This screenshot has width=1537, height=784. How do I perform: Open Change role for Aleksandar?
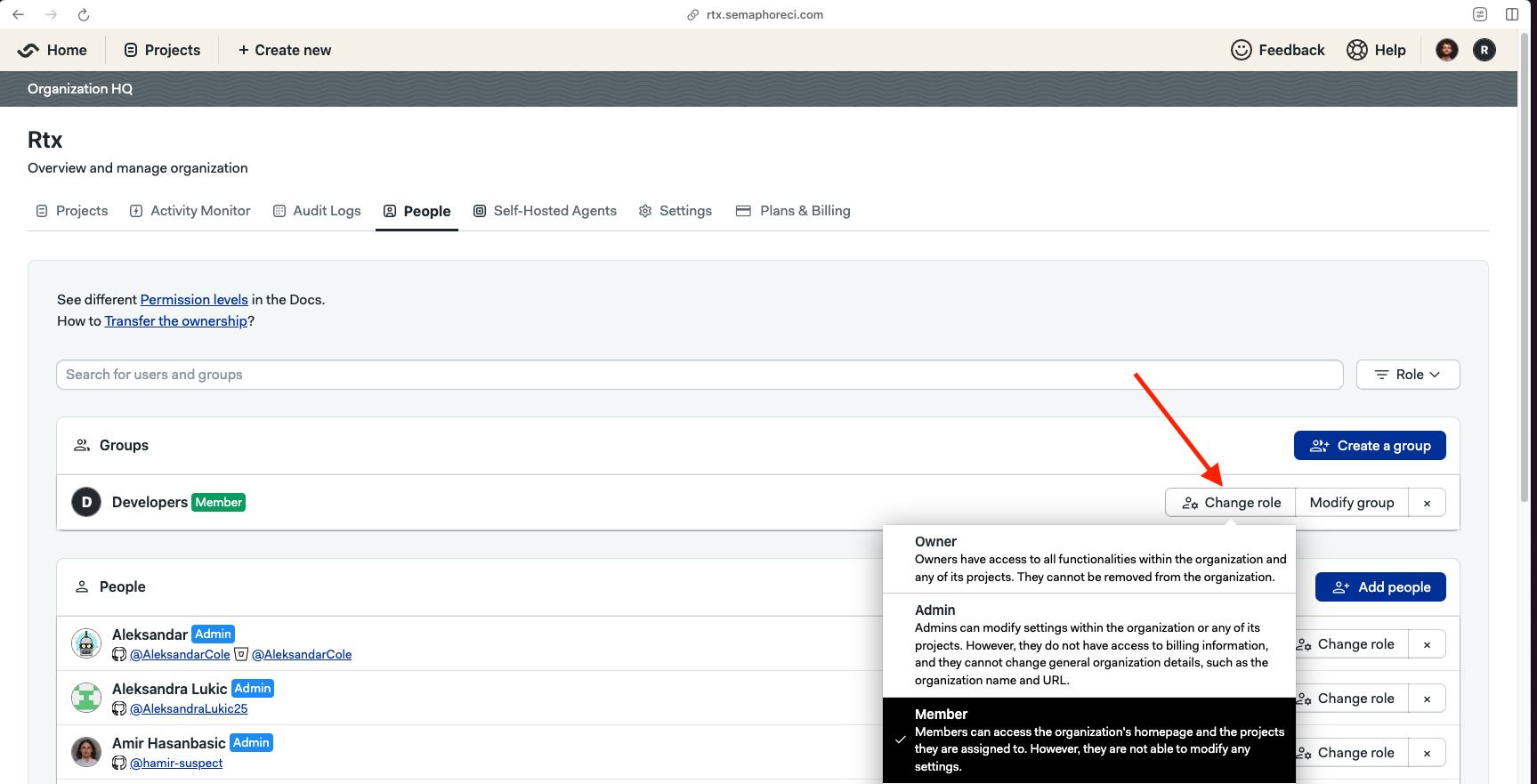coord(1352,644)
